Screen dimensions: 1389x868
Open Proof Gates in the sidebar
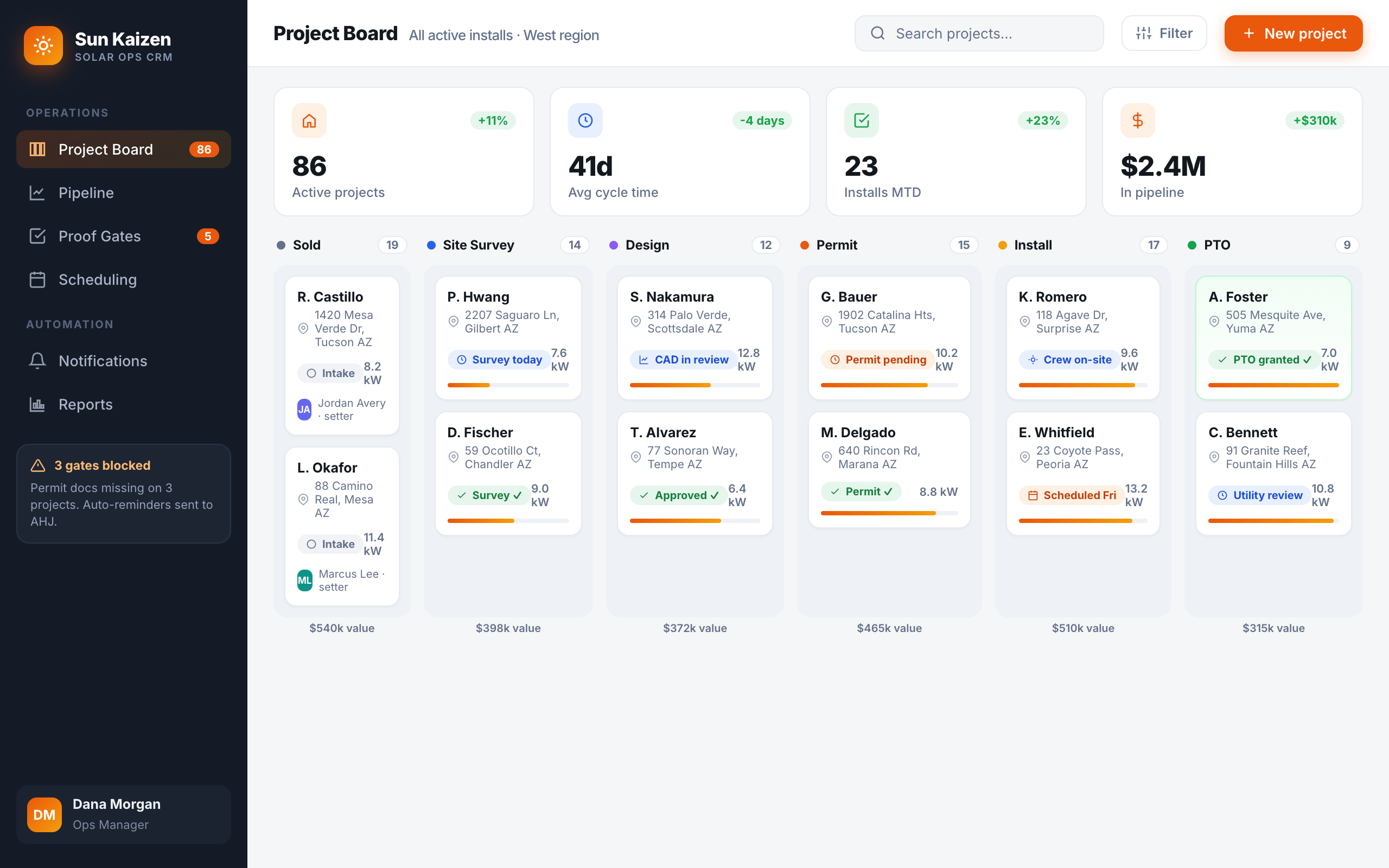(123, 236)
